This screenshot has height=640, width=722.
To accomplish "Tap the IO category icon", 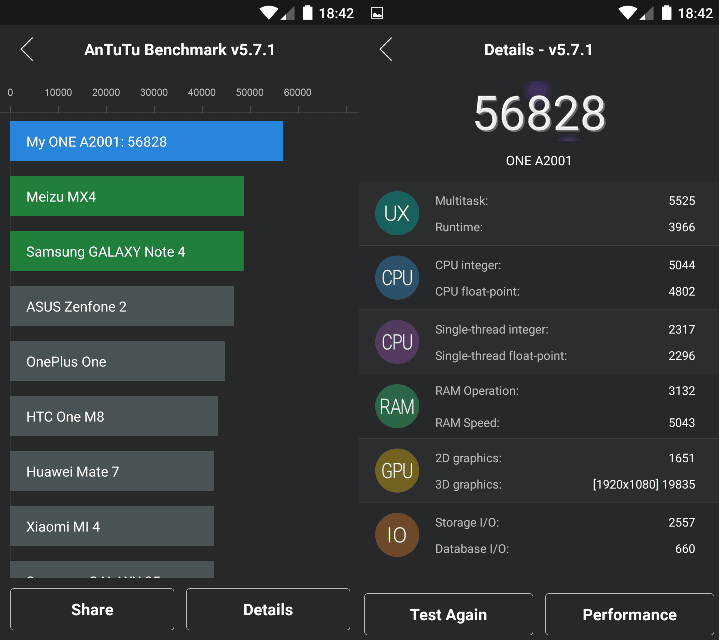I will pos(397,535).
